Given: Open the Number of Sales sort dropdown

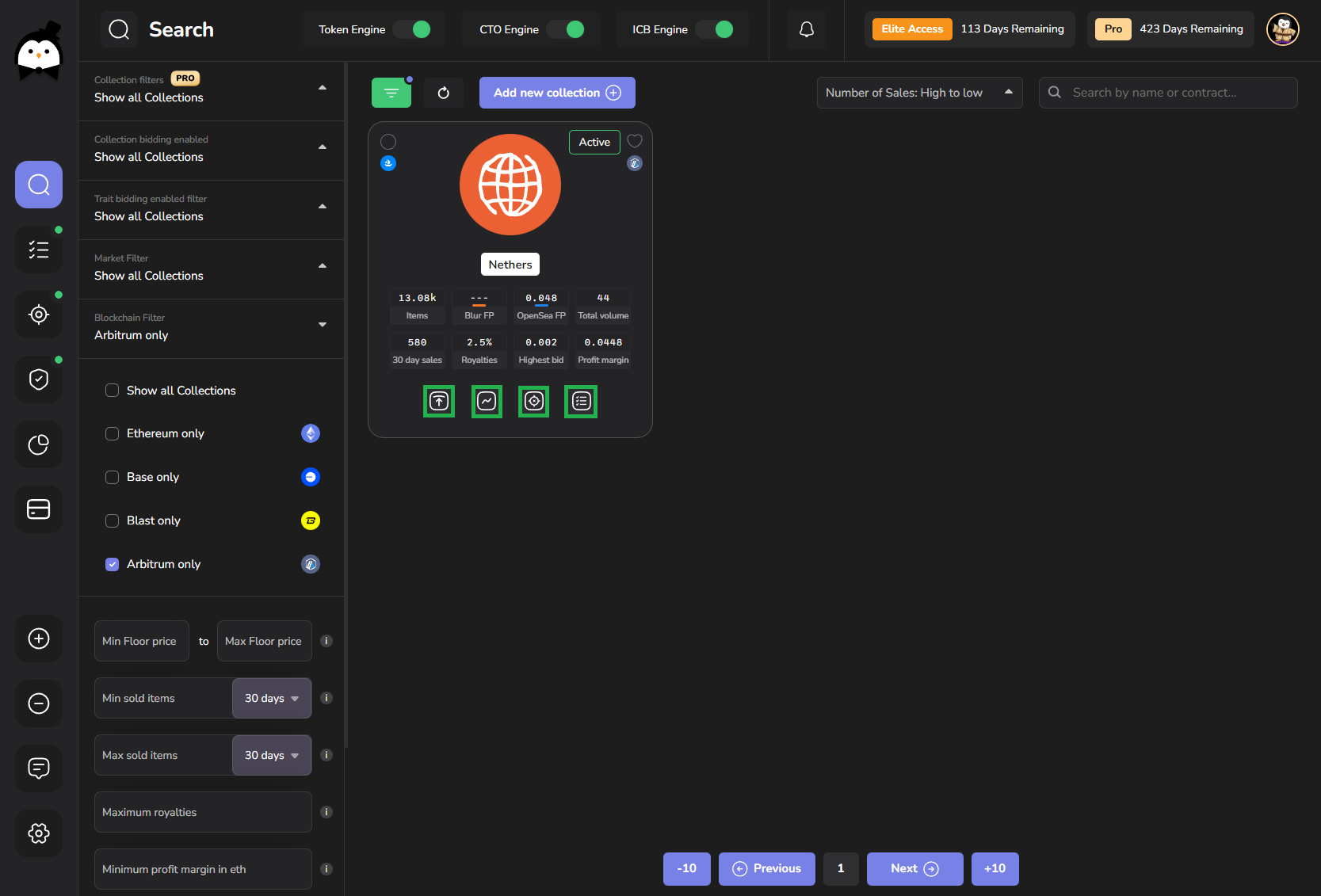Looking at the screenshot, I should point(919,93).
